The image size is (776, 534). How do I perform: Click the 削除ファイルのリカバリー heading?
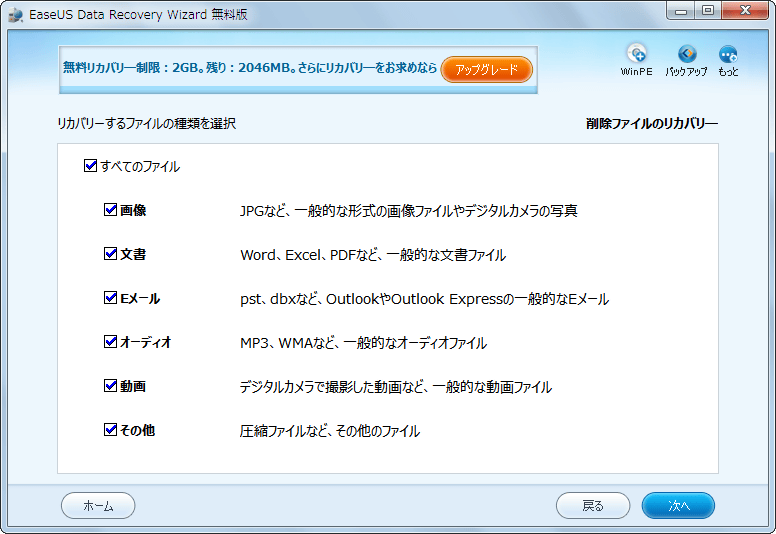pyautogui.click(x=652, y=123)
